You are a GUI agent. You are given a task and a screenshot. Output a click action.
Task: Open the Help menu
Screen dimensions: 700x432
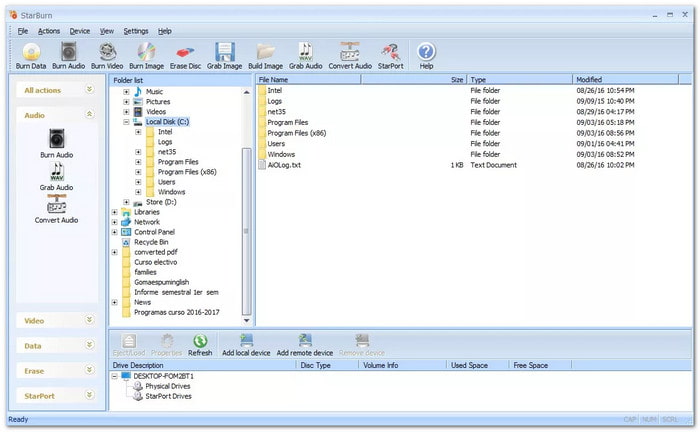pyautogui.click(x=165, y=31)
